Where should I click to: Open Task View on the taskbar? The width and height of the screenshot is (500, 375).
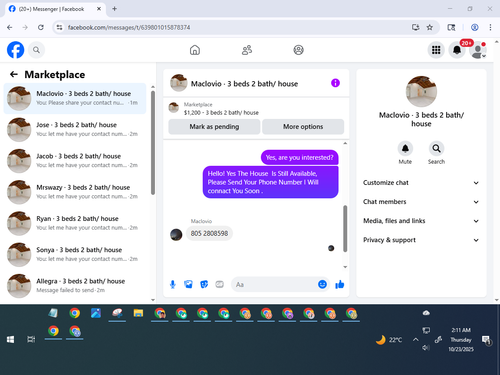click(x=31, y=339)
